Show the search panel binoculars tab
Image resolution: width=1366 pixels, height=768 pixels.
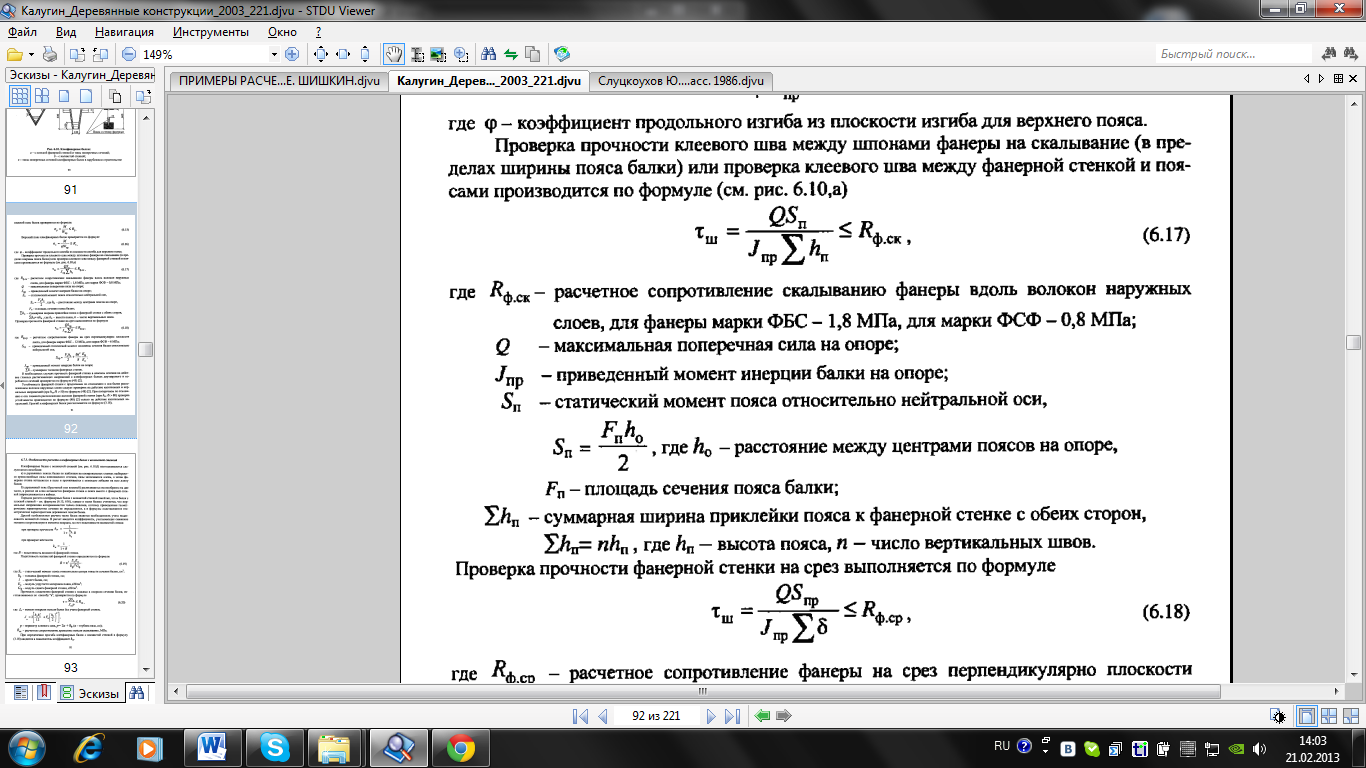click(x=138, y=692)
